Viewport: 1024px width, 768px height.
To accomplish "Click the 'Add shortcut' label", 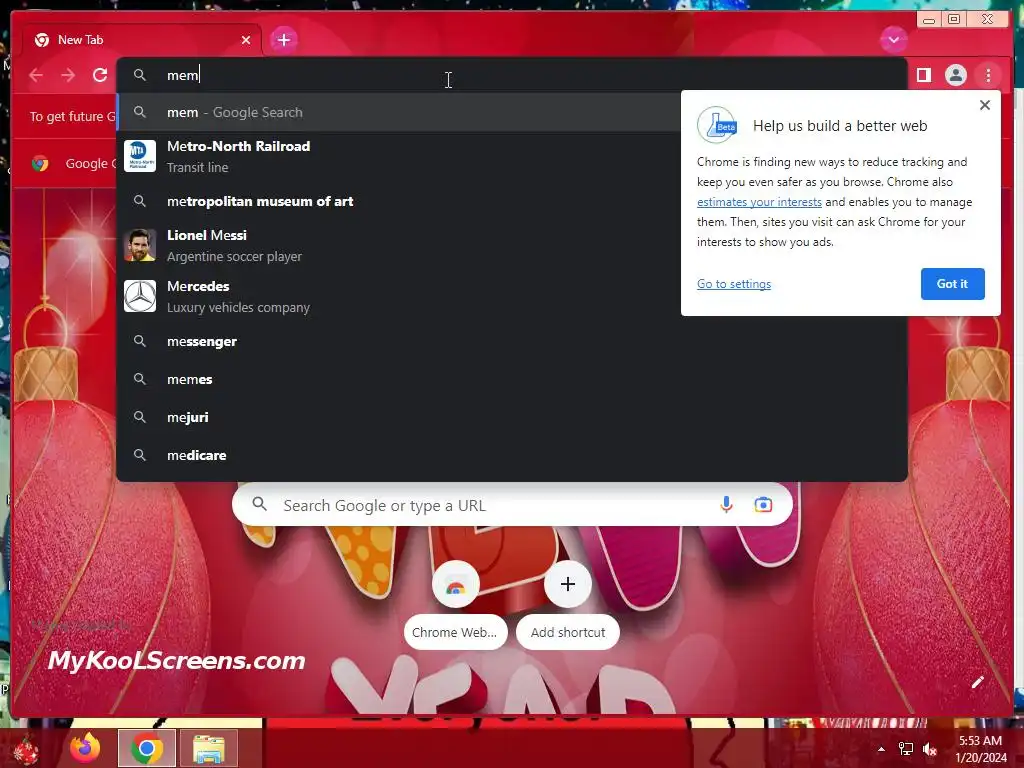I will click(568, 632).
